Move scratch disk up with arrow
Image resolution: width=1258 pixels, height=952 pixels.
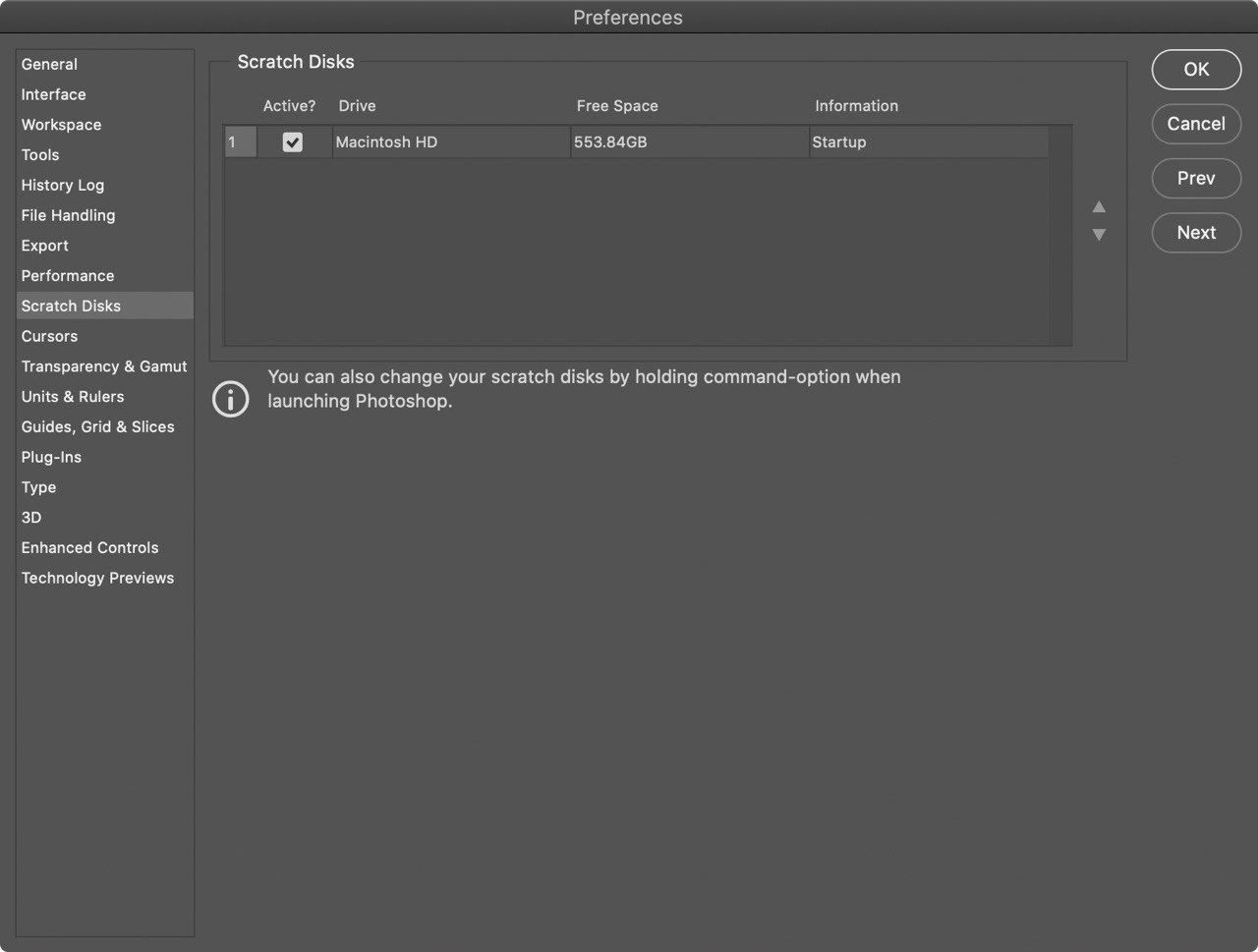coord(1099,206)
